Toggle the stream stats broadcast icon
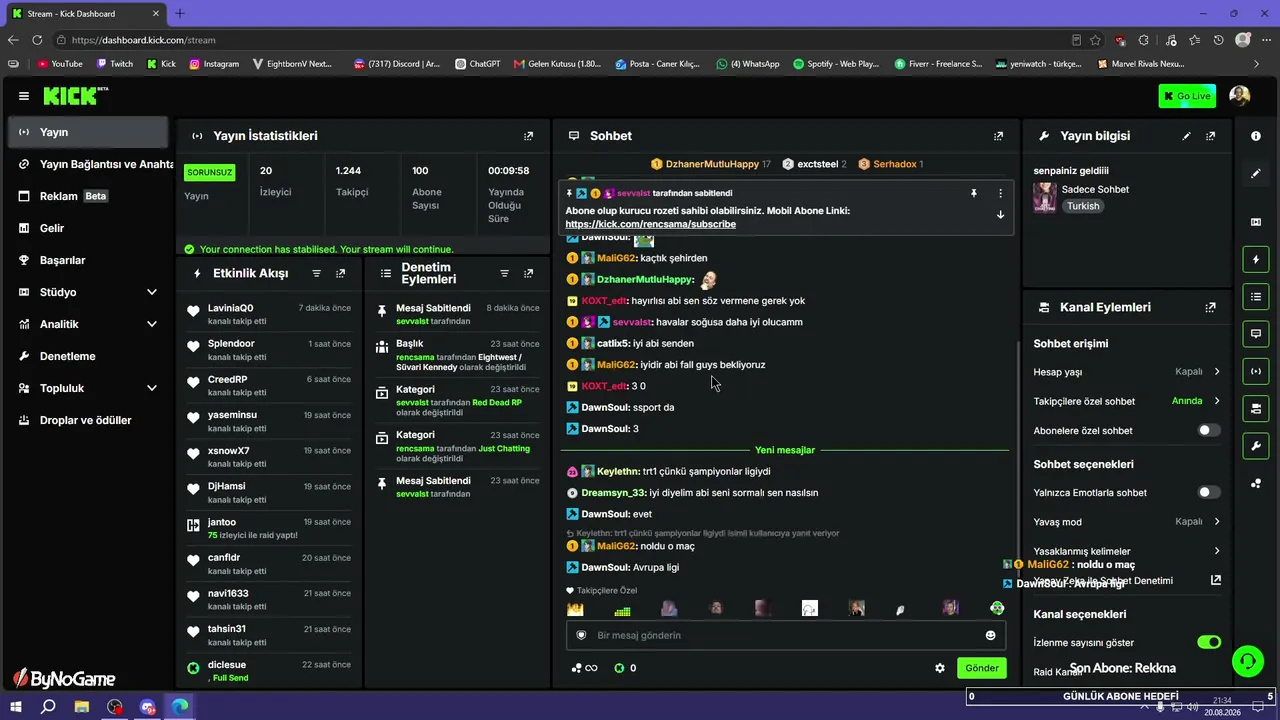Image resolution: width=1280 pixels, height=720 pixels. pos(1256,371)
